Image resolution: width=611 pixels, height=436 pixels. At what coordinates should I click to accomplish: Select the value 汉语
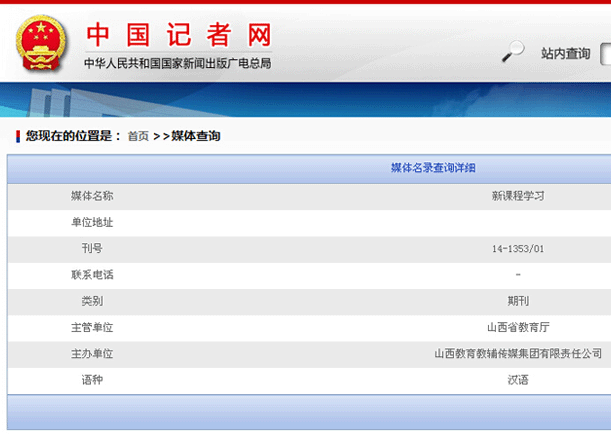[x=518, y=380]
